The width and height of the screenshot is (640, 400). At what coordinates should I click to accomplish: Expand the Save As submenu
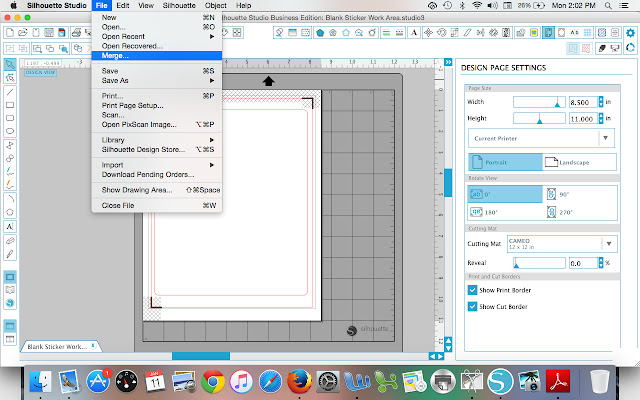pyautogui.click(x=157, y=80)
